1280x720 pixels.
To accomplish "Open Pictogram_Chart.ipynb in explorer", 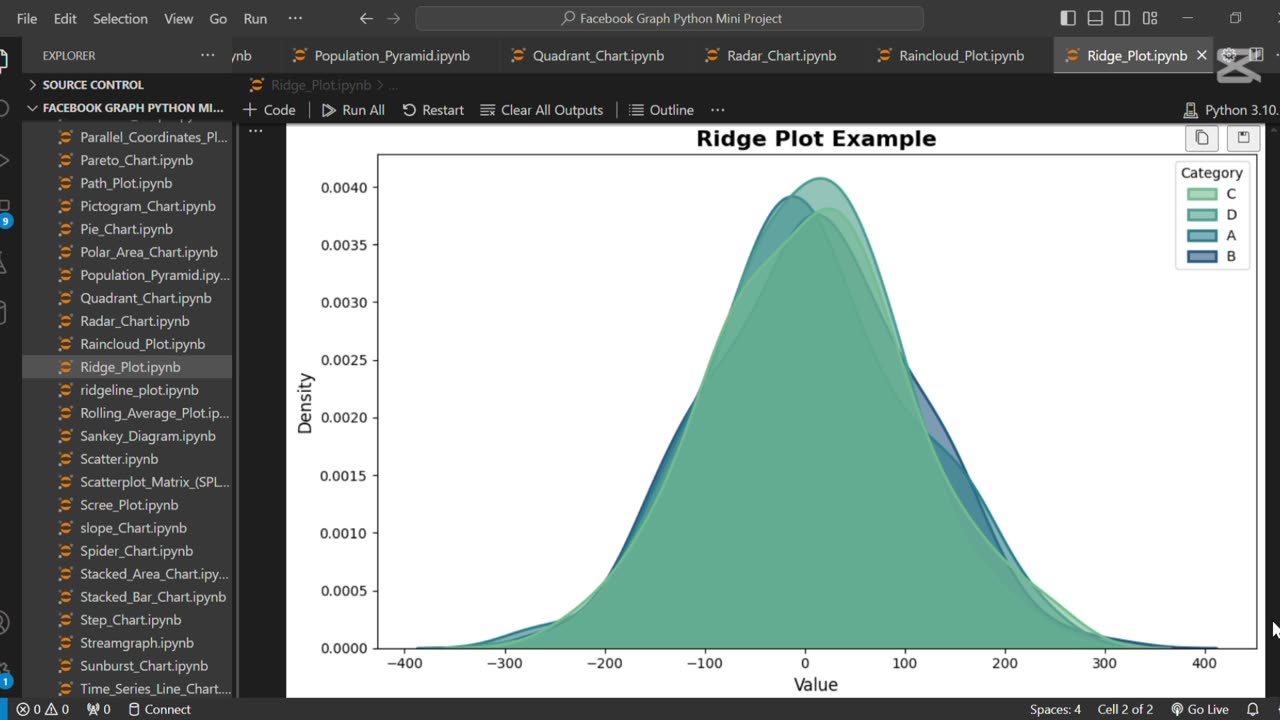I will pos(147,206).
